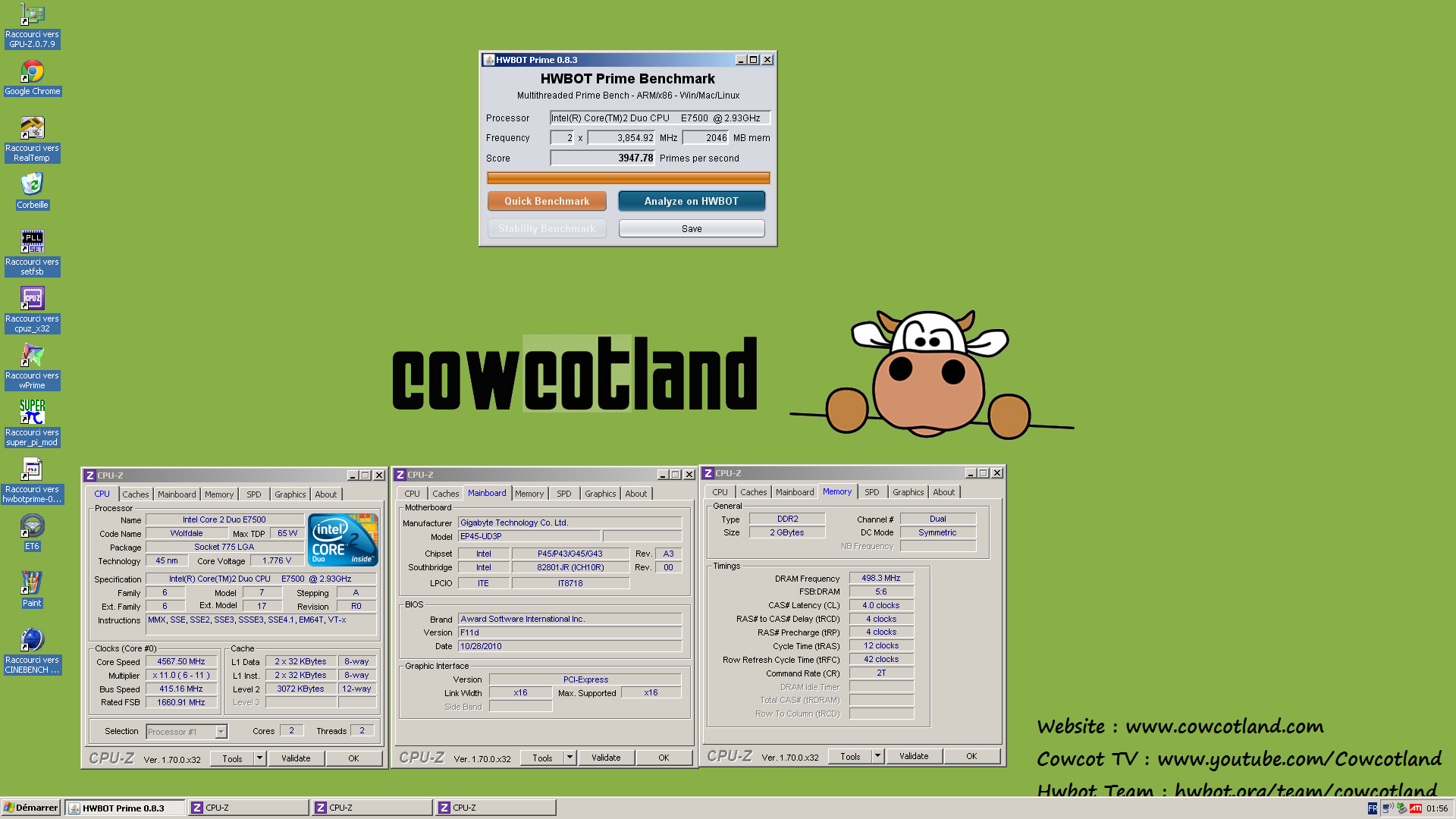This screenshot has height=819, width=1456.
Task: Click motherboard model EP45-UD3P
Action: (529, 536)
